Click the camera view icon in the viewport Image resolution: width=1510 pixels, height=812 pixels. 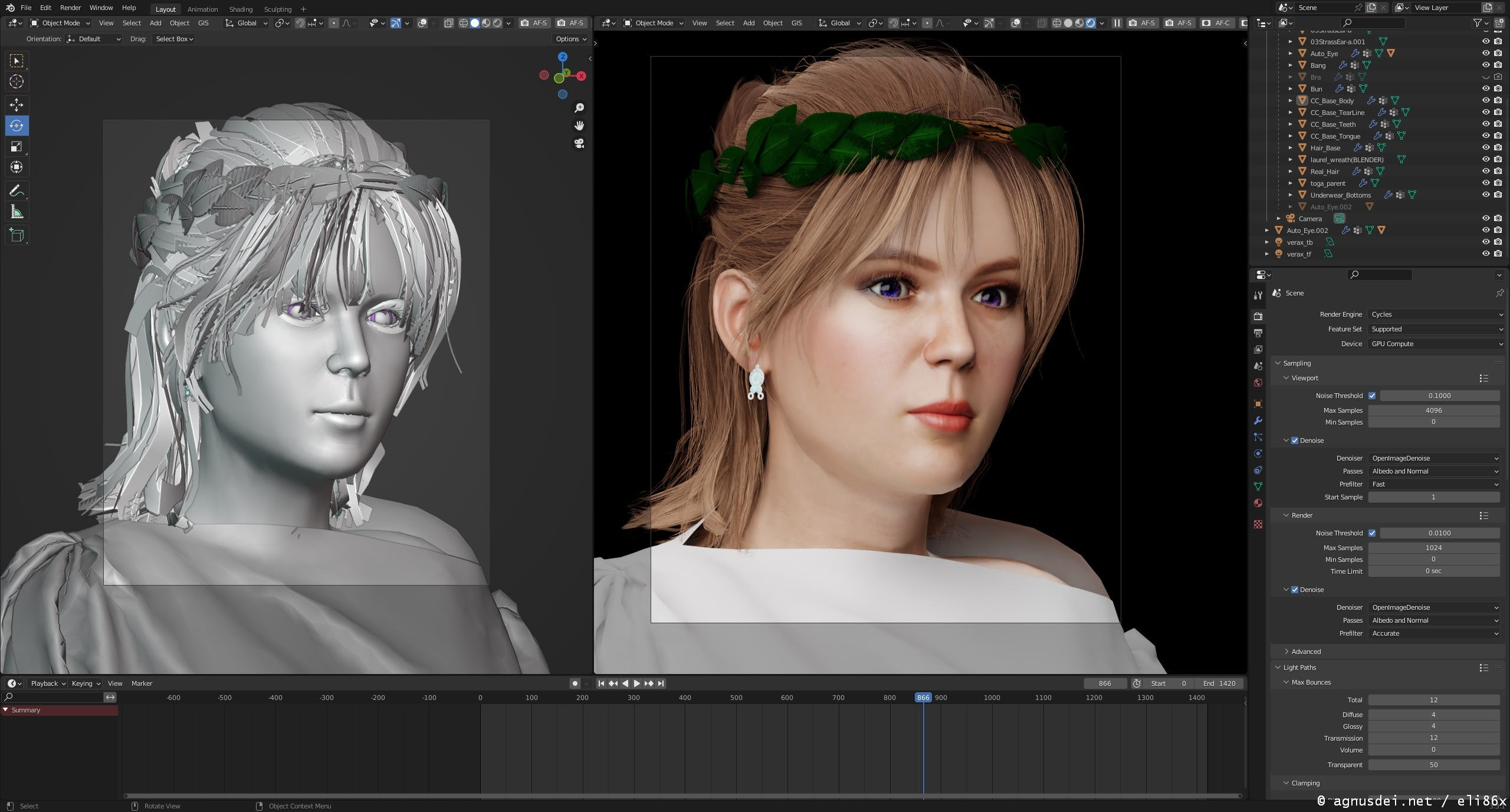[x=579, y=143]
